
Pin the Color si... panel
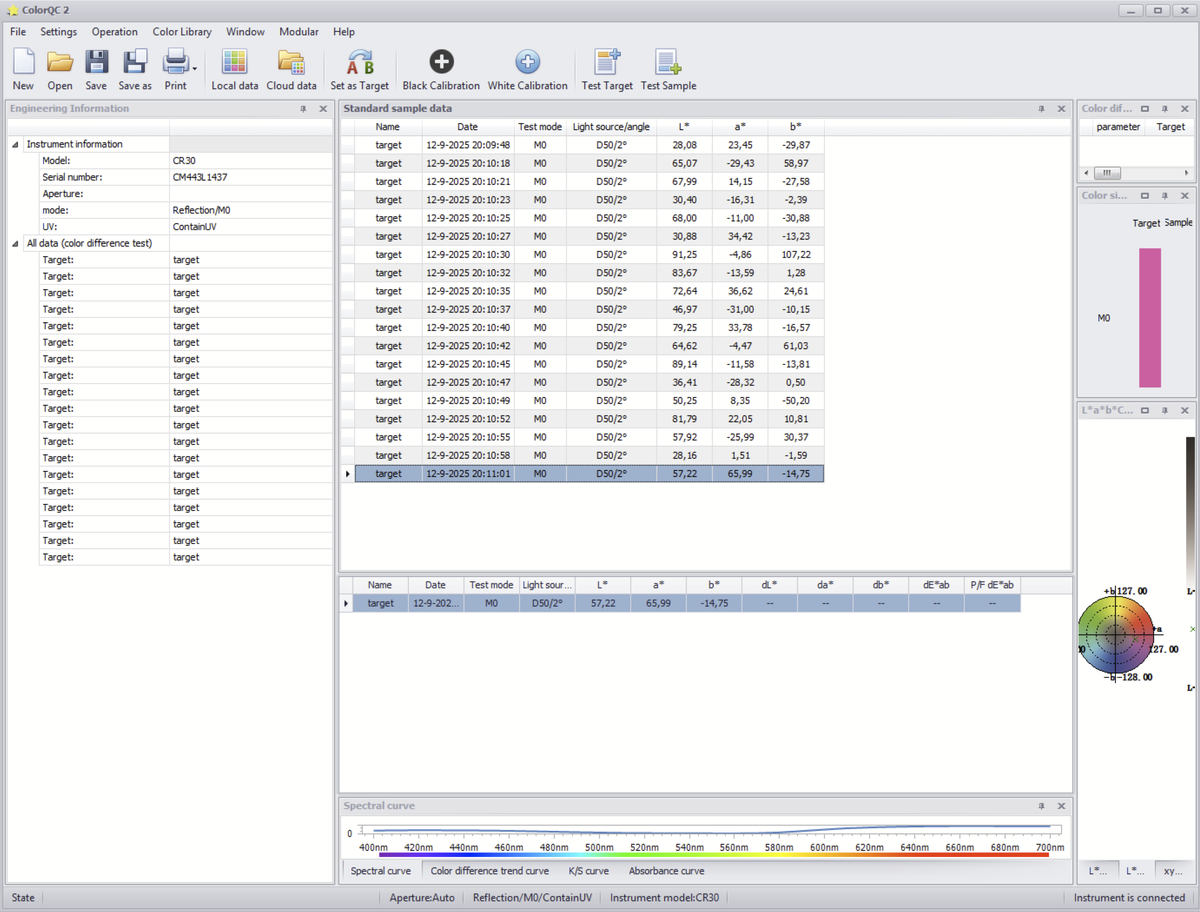1165,196
